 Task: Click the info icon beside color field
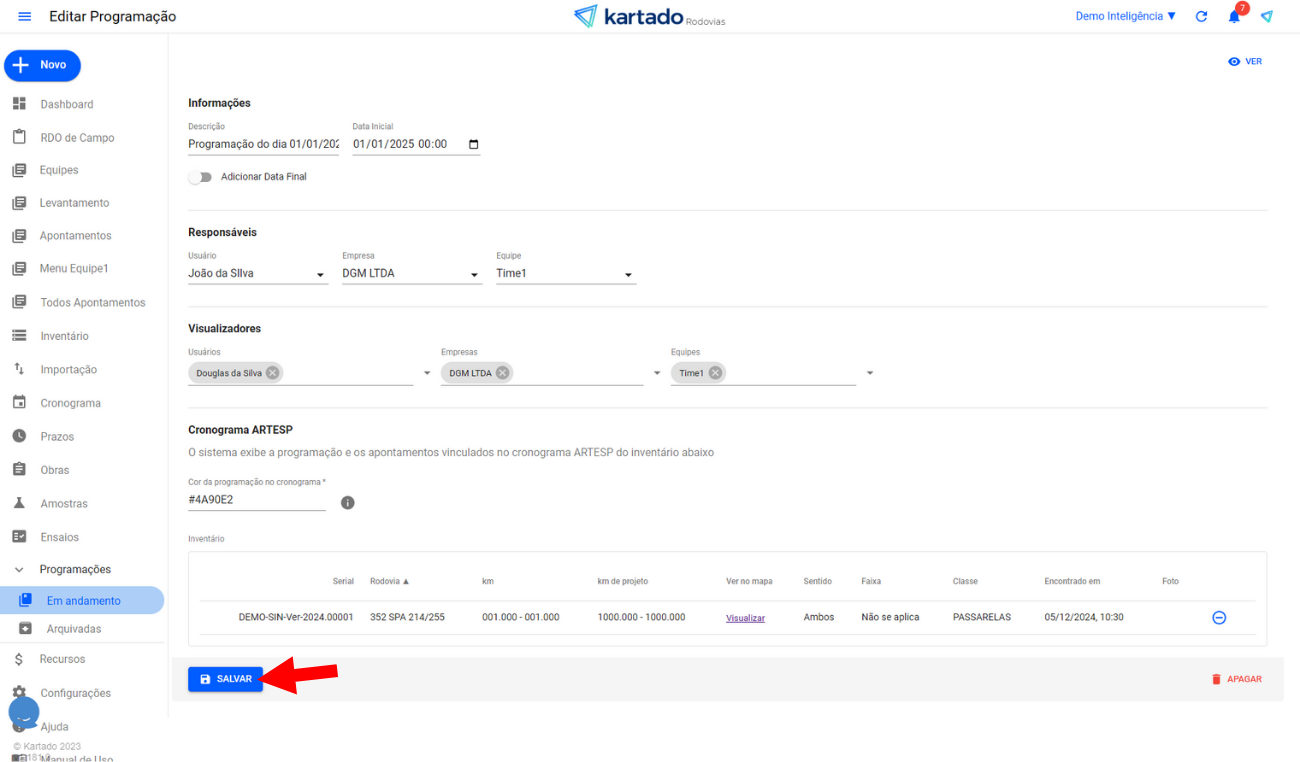(x=348, y=503)
